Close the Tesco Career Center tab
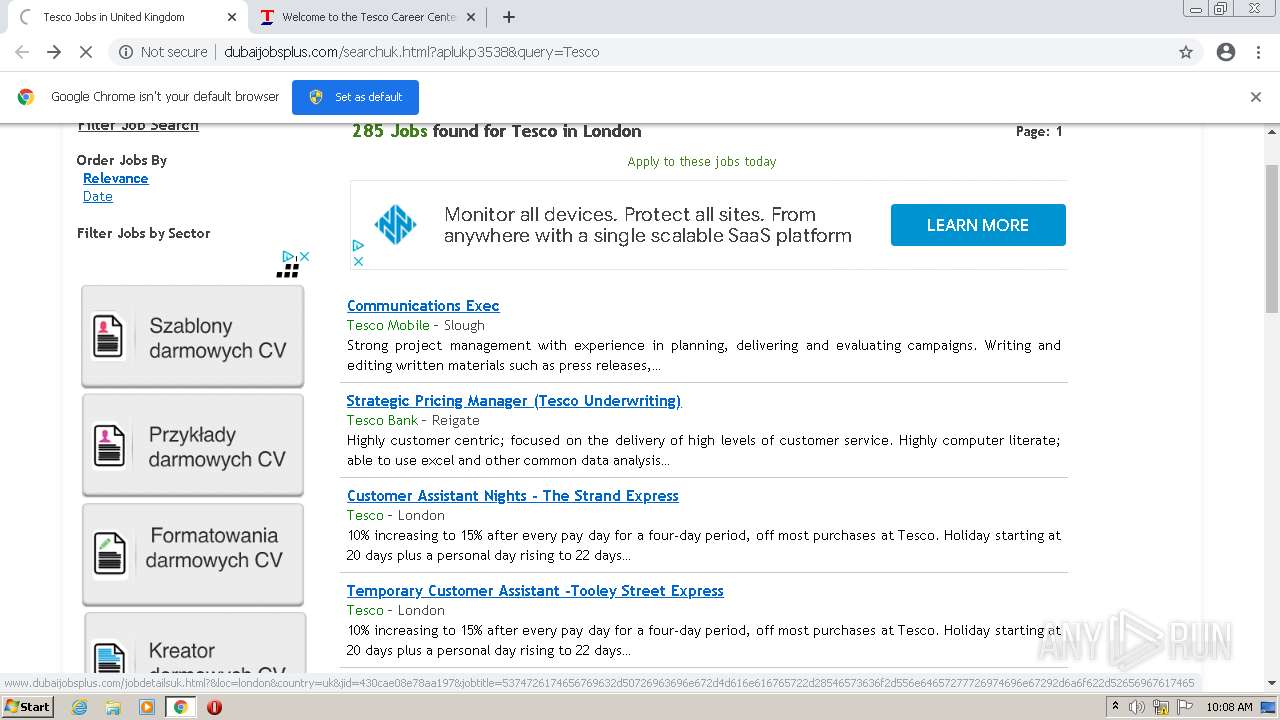Image resolution: width=1280 pixels, height=720 pixels. (x=472, y=17)
